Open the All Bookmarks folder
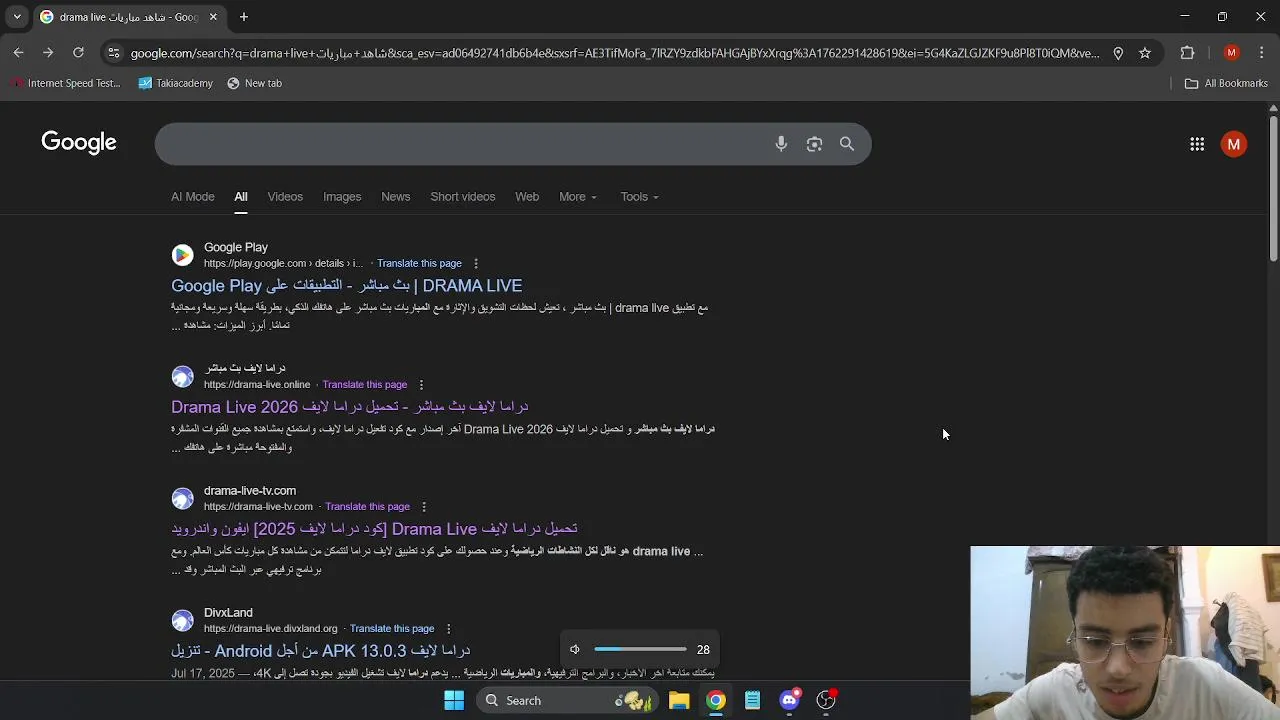This screenshot has height=720, width=1280. pos(1226,84)
